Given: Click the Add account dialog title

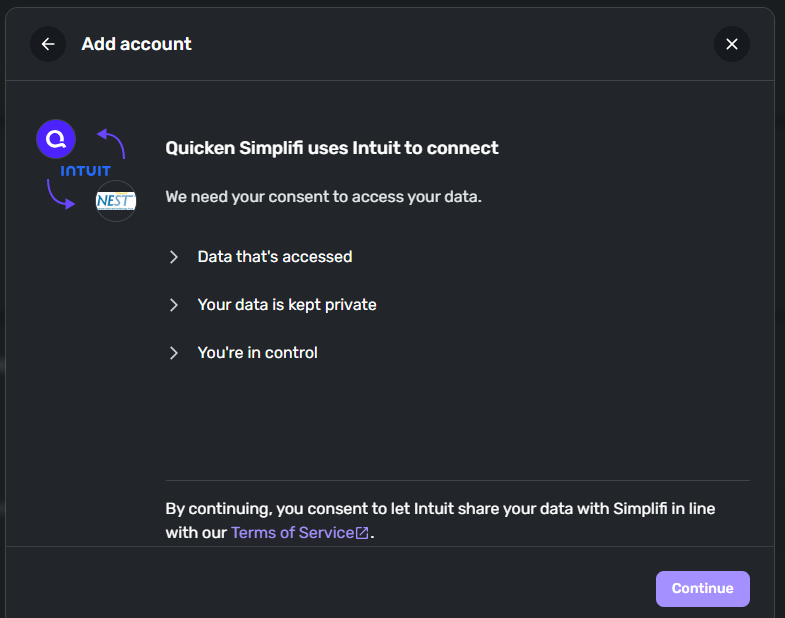Looking at the screenshot, I should (x=137, y=44).
